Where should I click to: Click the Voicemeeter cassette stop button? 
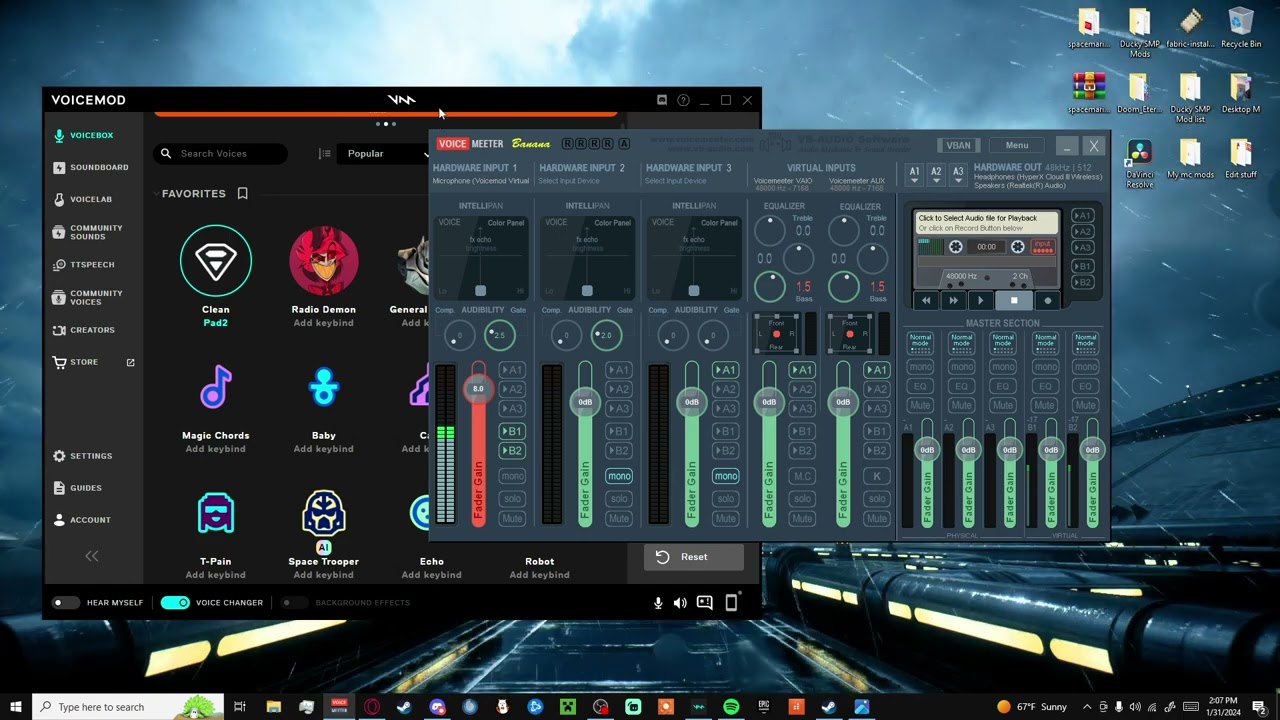coord(1014,300)
